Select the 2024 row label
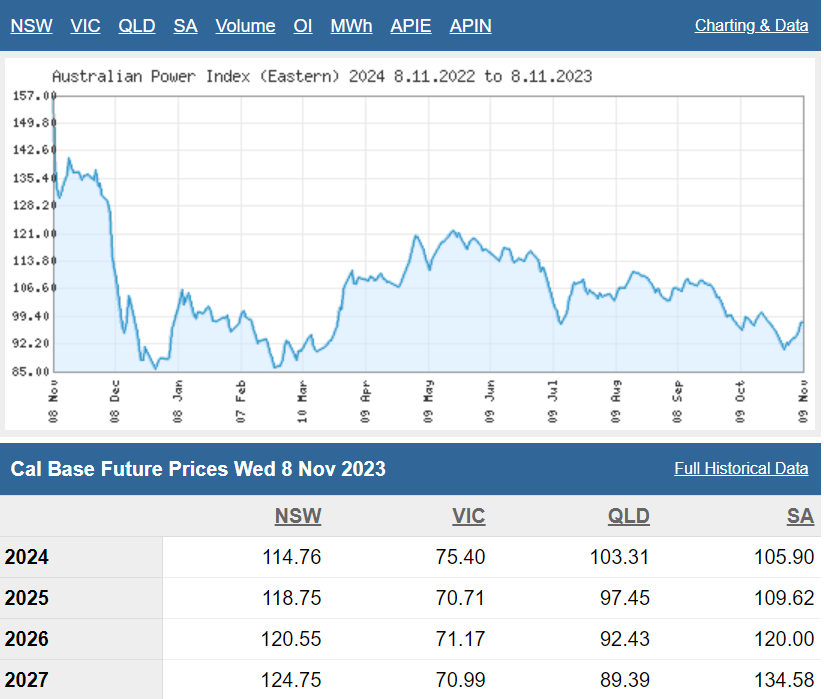This screenshot has width=824, height=699. click(27, 558)
